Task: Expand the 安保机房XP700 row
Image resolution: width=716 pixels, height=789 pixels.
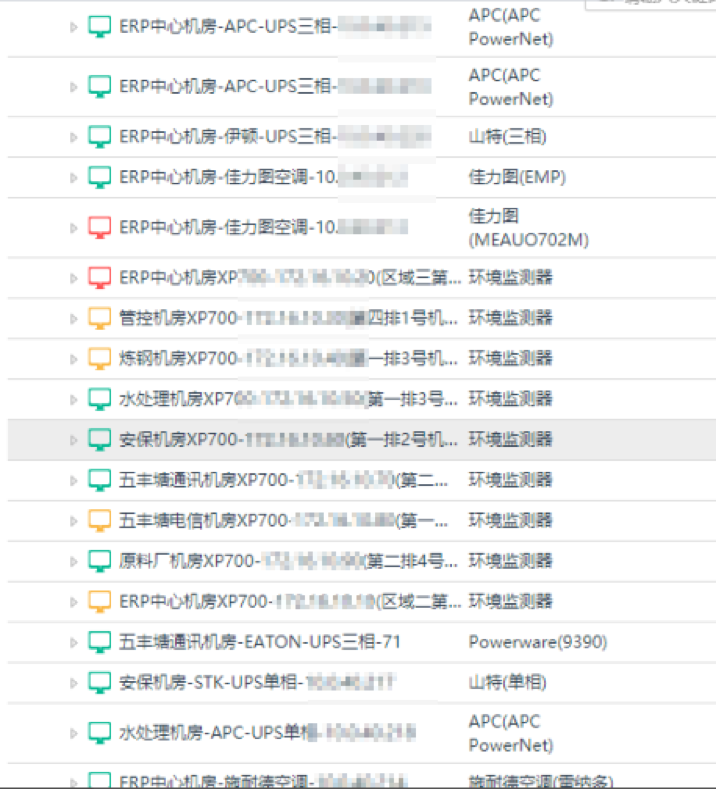Action: 73,440
